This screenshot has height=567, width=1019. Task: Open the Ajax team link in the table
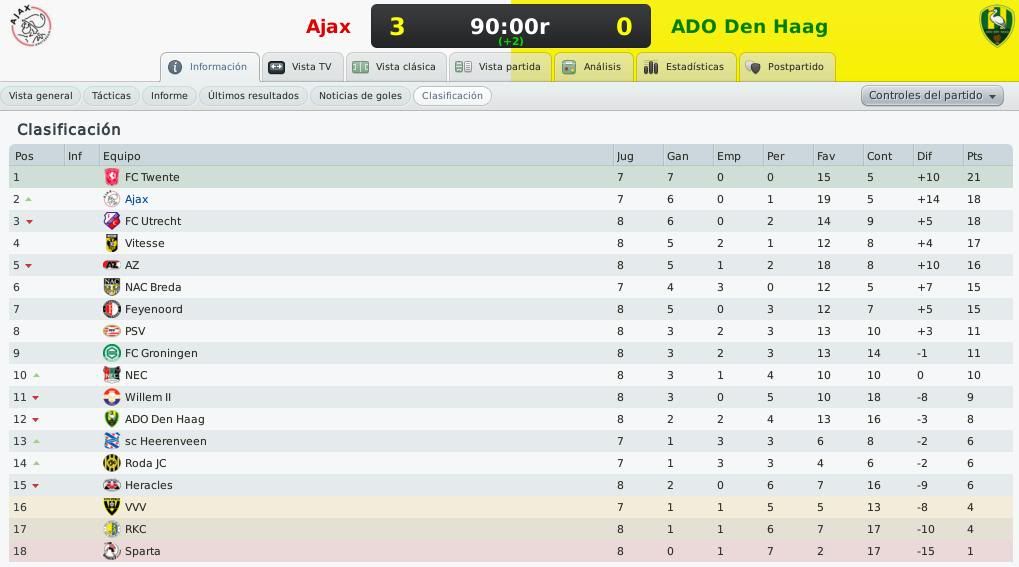pos(136,199)
